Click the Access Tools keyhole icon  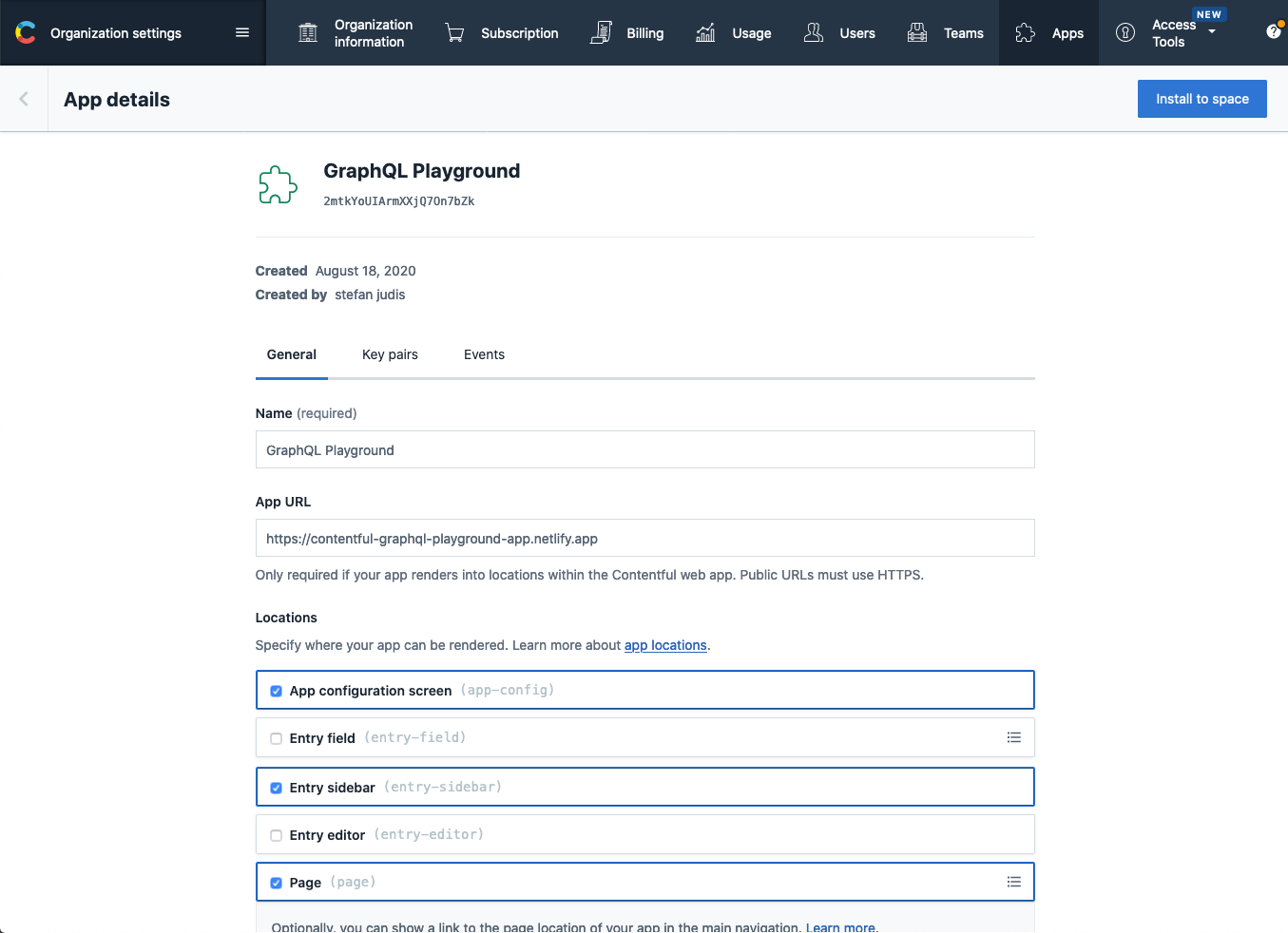(x=1125, y=32)
